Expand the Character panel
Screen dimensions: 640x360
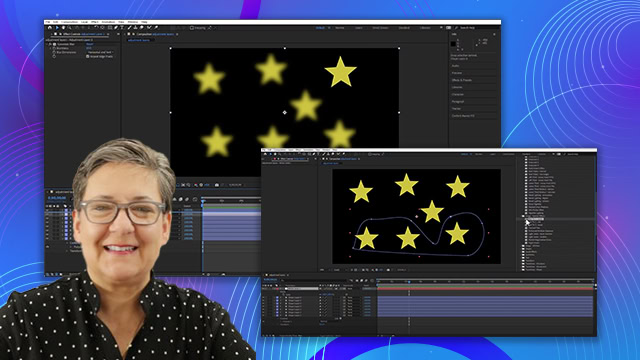click(458, 94)
